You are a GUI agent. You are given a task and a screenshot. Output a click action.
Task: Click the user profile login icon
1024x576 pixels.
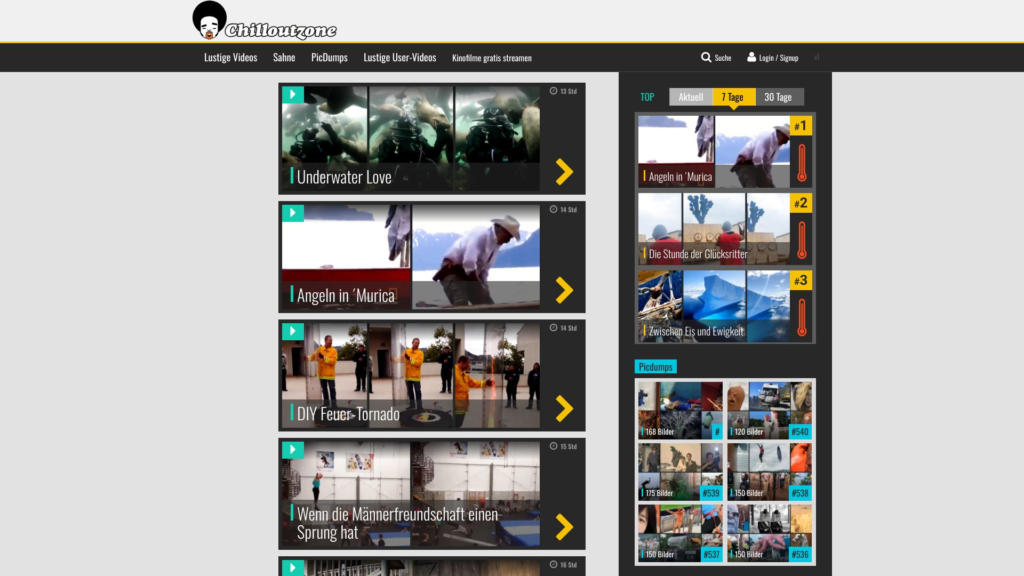point(752,57)
